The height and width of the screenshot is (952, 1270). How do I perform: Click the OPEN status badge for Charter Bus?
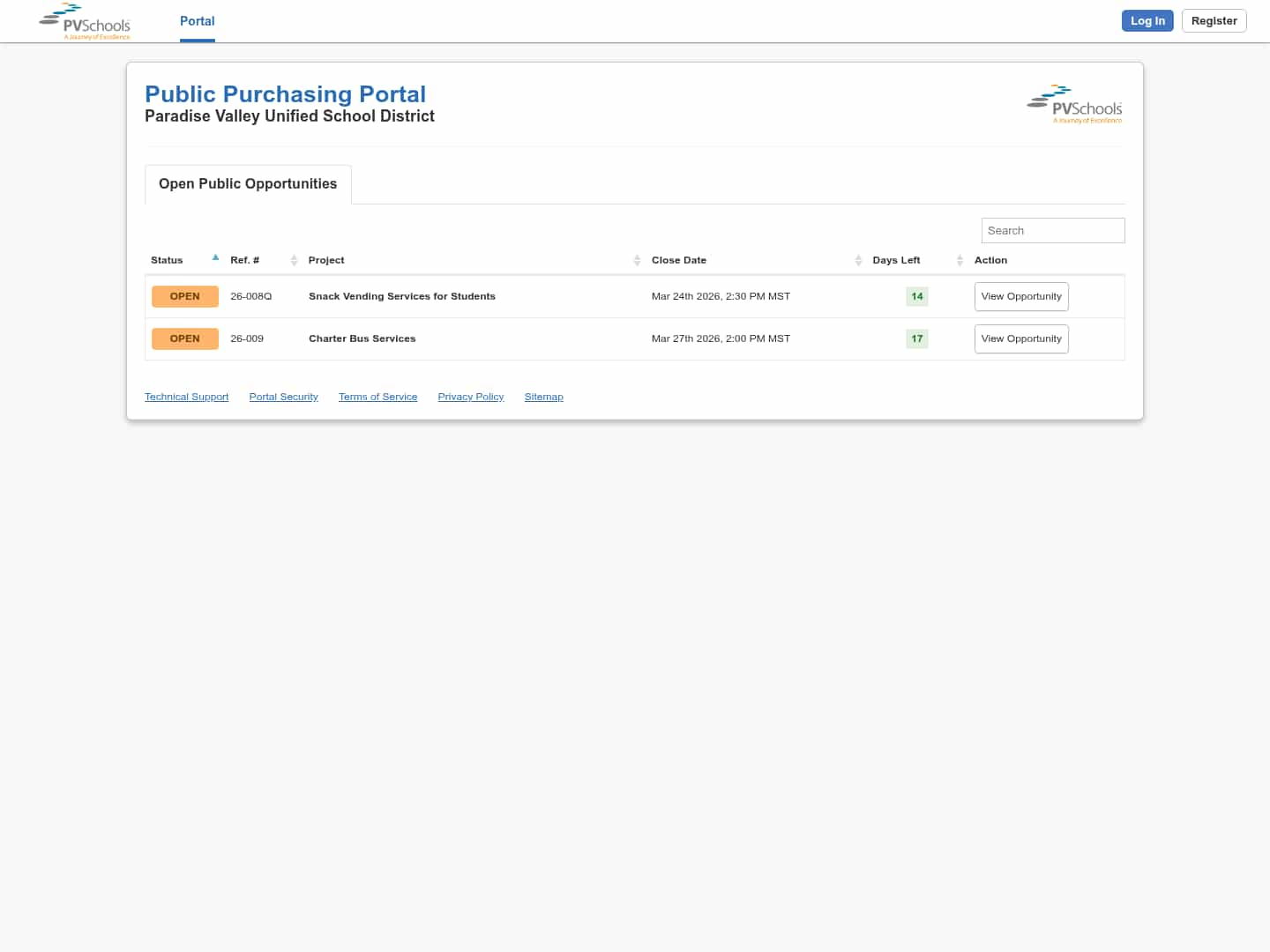185,338
